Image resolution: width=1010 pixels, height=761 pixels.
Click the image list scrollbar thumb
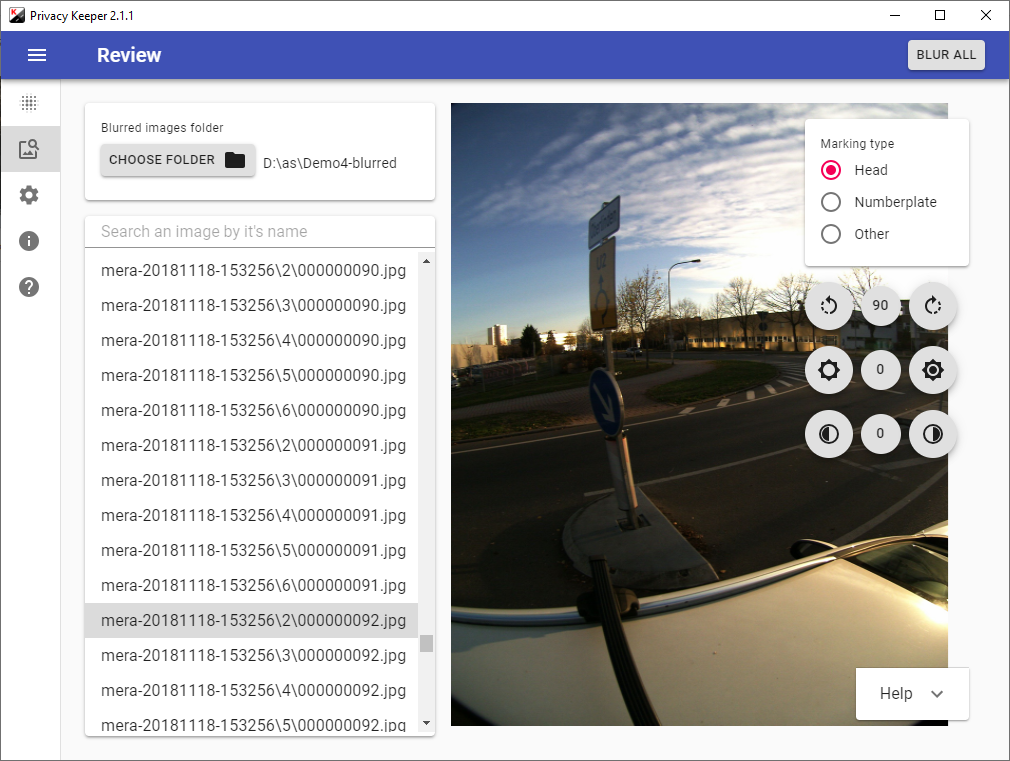[x=426, y=643]
